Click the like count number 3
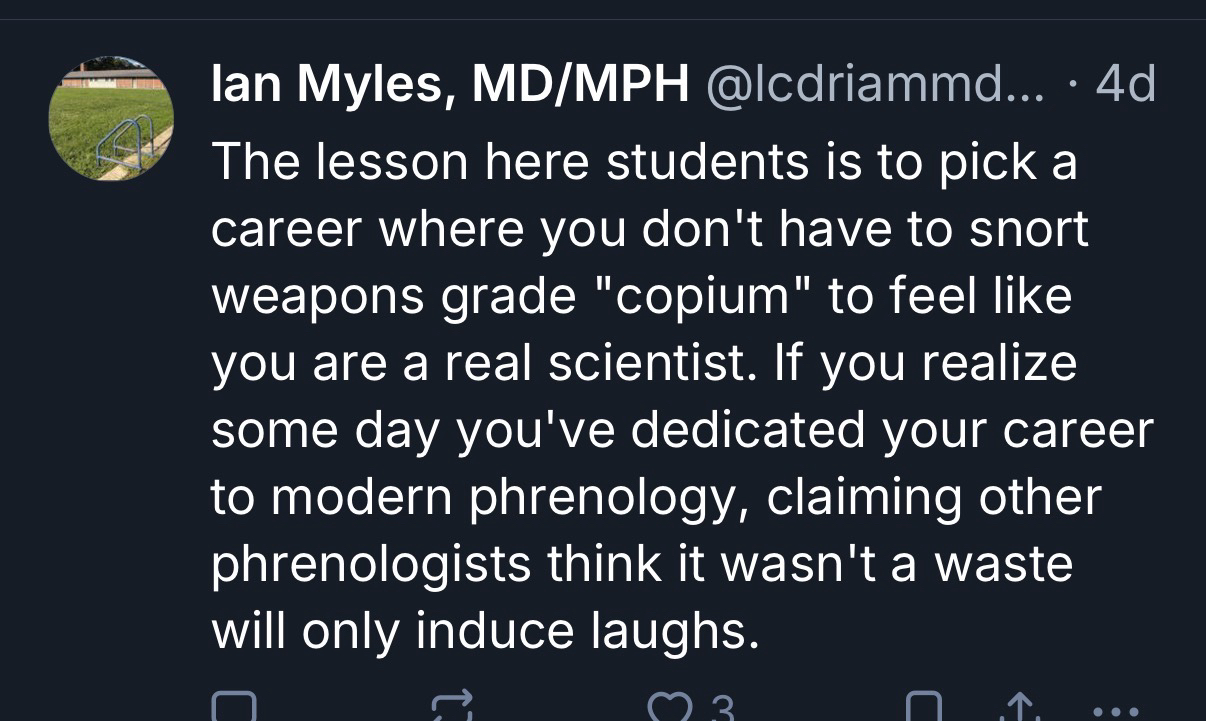Image resolution: width=1206 pixels, height=721 pixels. 722,710
